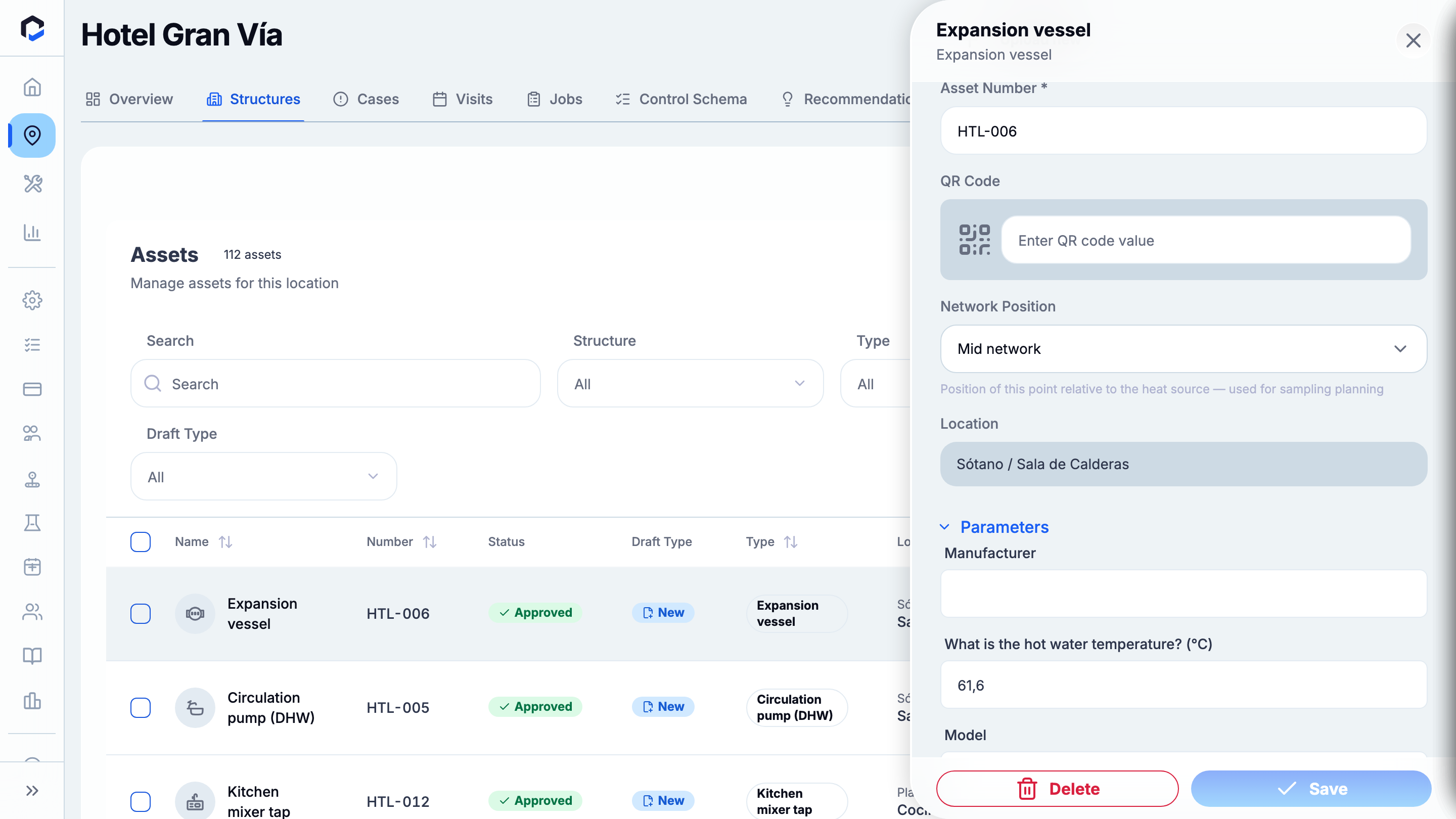Click the QR code scan icon
The width and height of the screenshot is (1456, 819).
[x=974, y=240]
